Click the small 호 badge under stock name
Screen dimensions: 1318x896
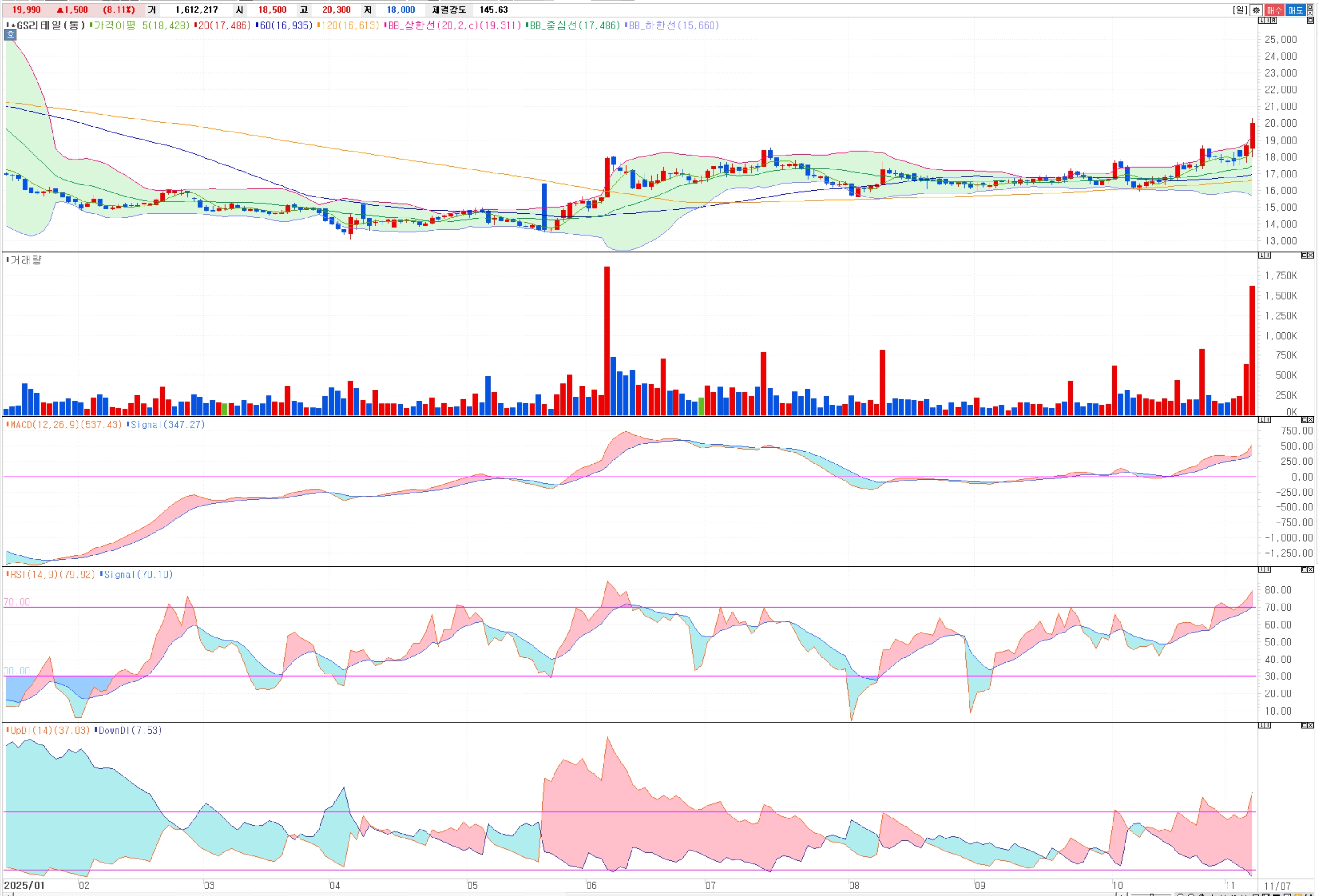coord(10,35)
